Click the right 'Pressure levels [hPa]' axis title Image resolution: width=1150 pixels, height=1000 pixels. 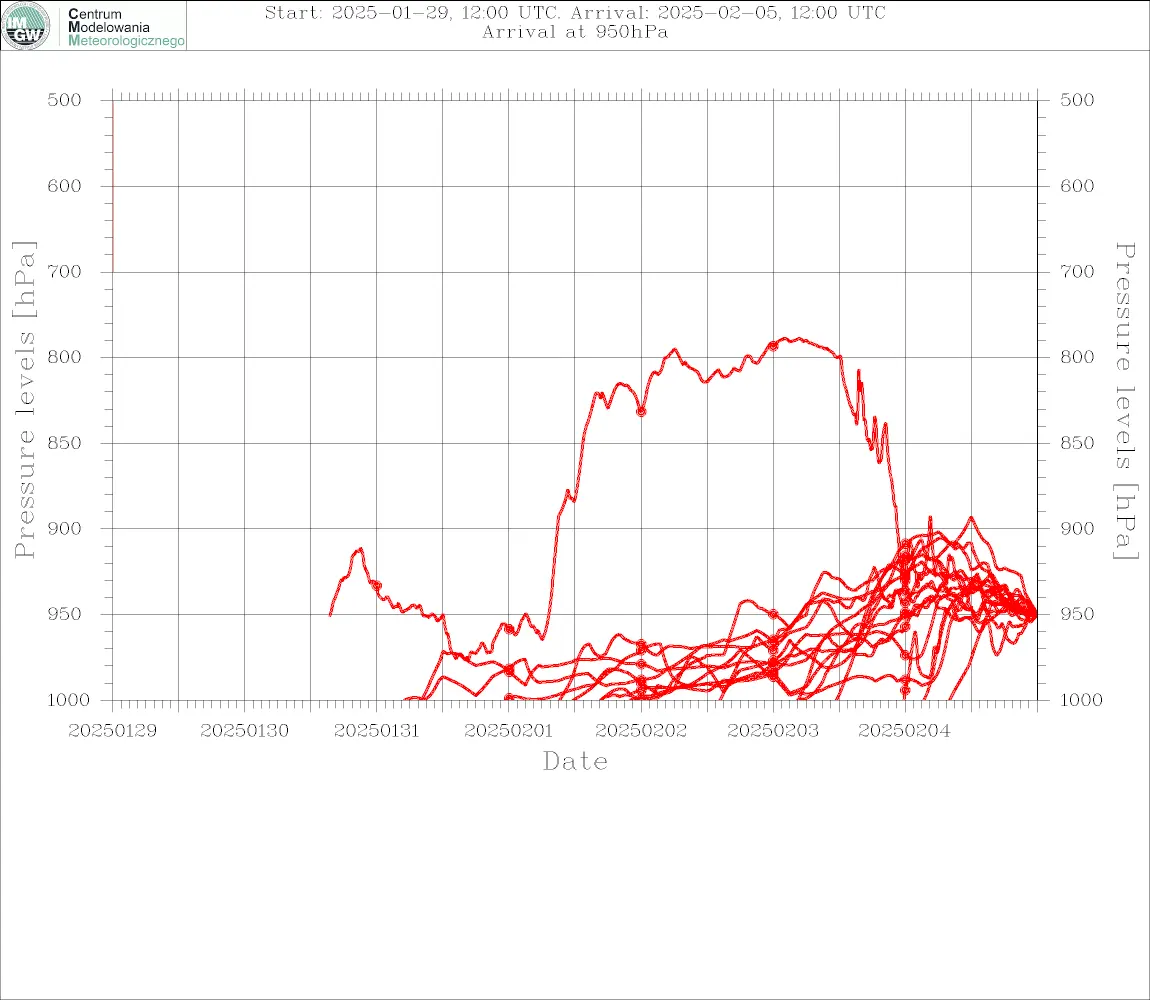[x=1125, y=401]
